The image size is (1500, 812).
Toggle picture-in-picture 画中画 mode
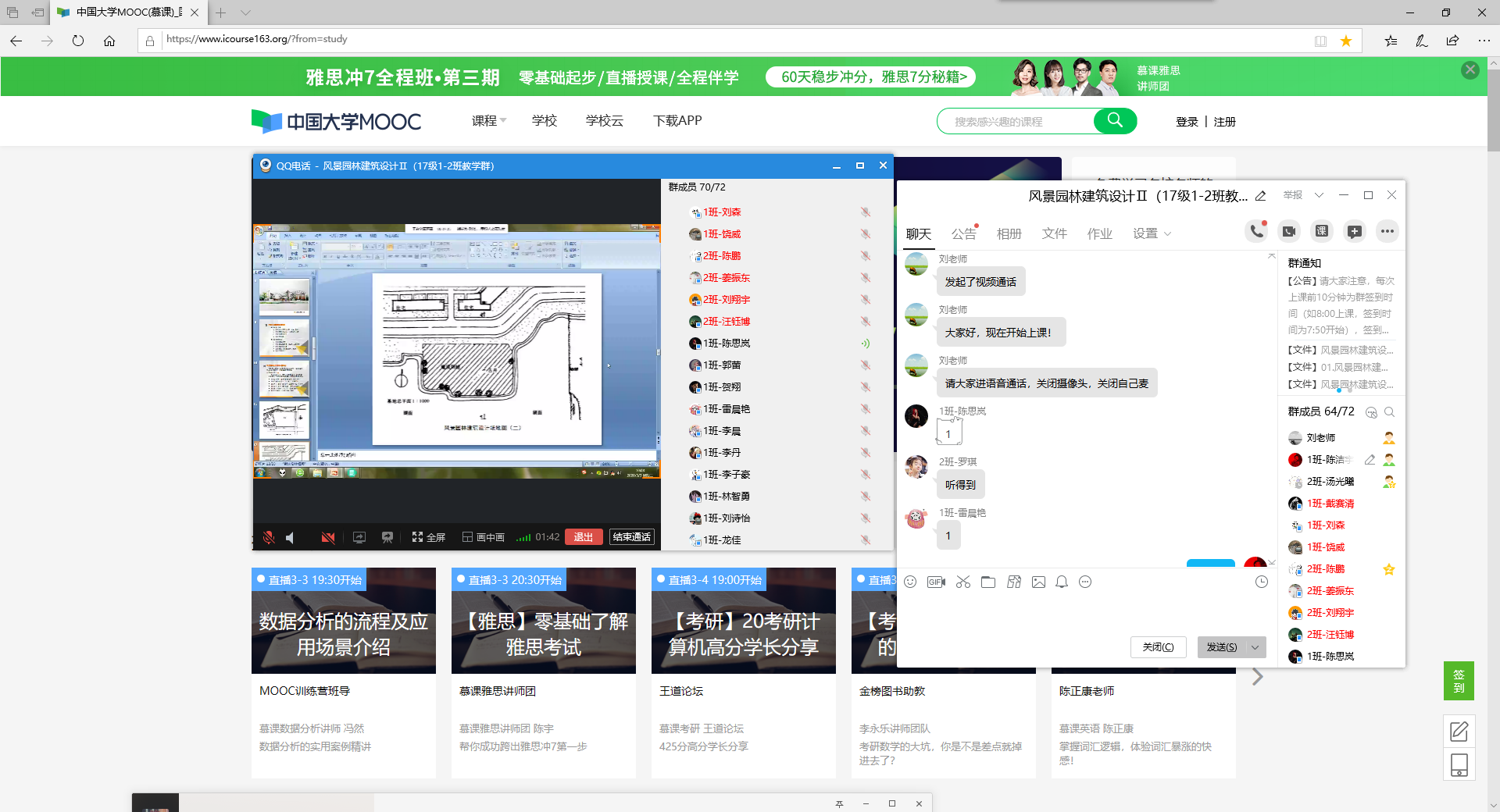click(x=484, y=537)
